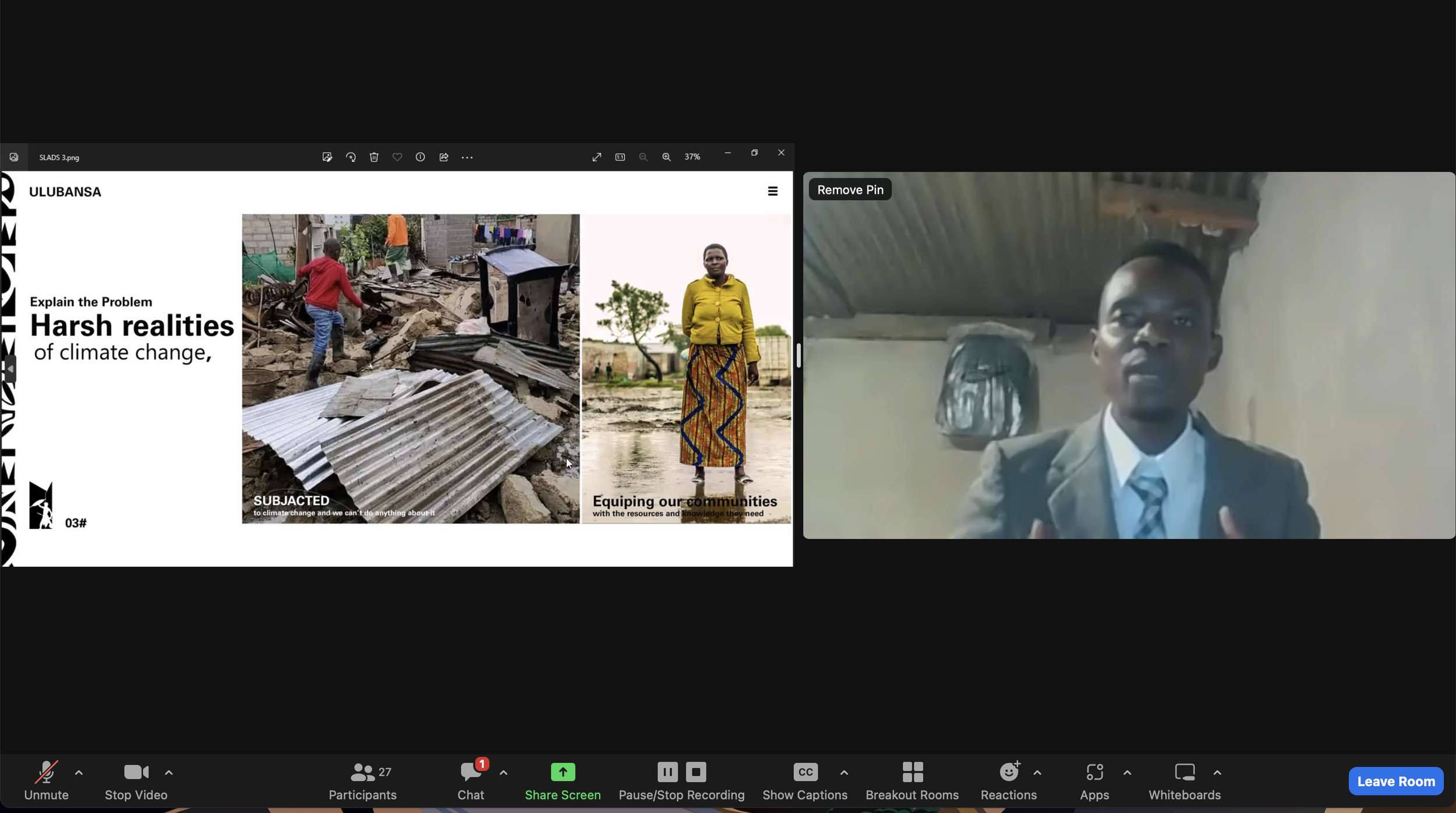Click the share icon in photo viewer
The width and height of the screenshot is (1456, 813).
pyautogui.click(x=444, y=157)
